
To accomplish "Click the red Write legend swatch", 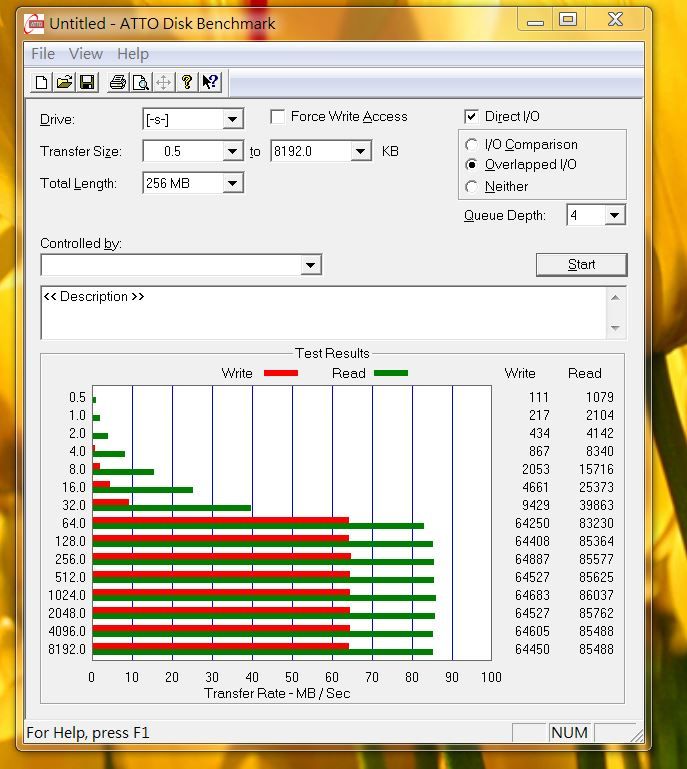I will [281, 373].
